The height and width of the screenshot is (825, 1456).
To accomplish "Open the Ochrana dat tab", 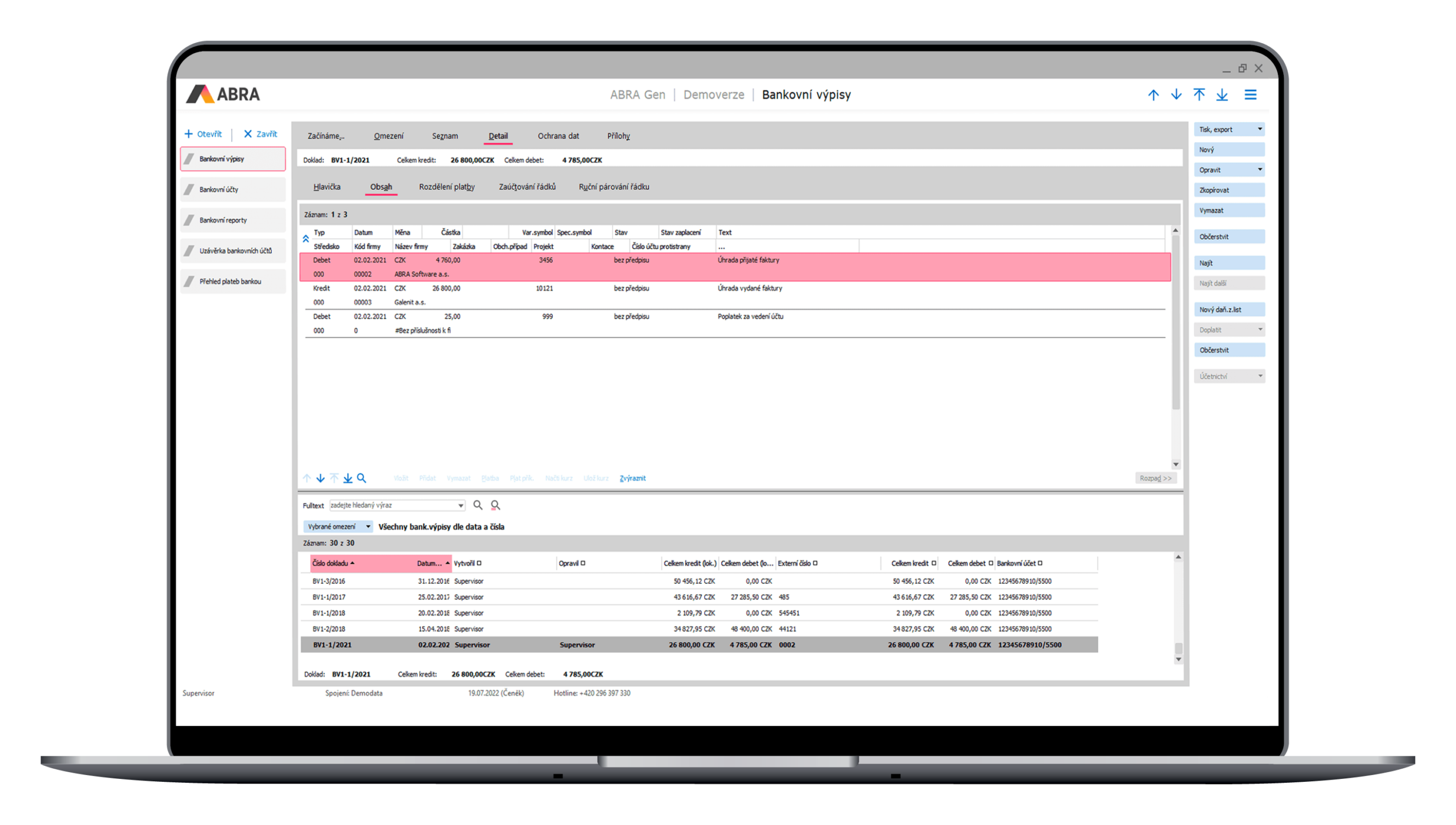I will tap(558, 136).
